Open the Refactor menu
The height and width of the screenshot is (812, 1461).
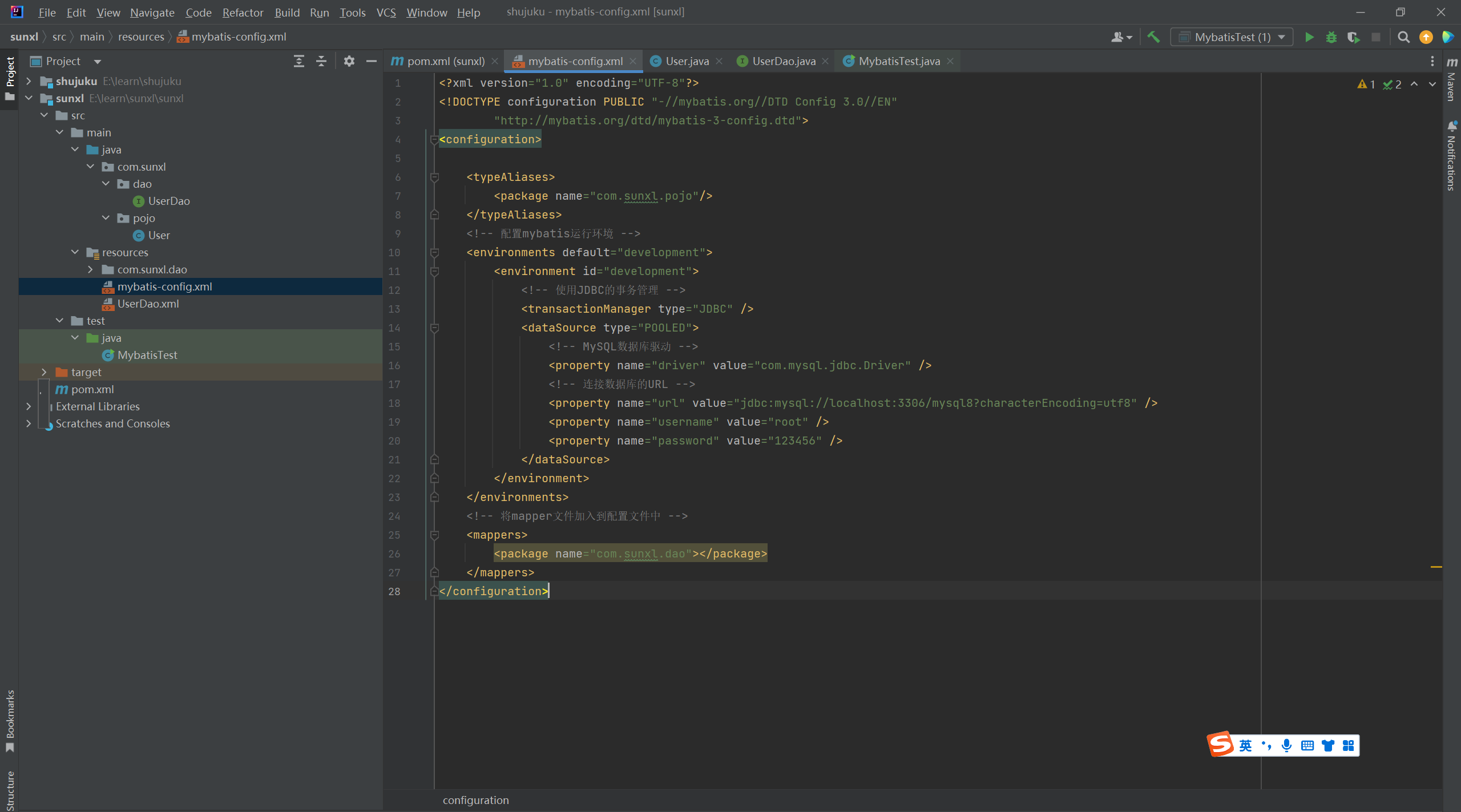point(243,12)
